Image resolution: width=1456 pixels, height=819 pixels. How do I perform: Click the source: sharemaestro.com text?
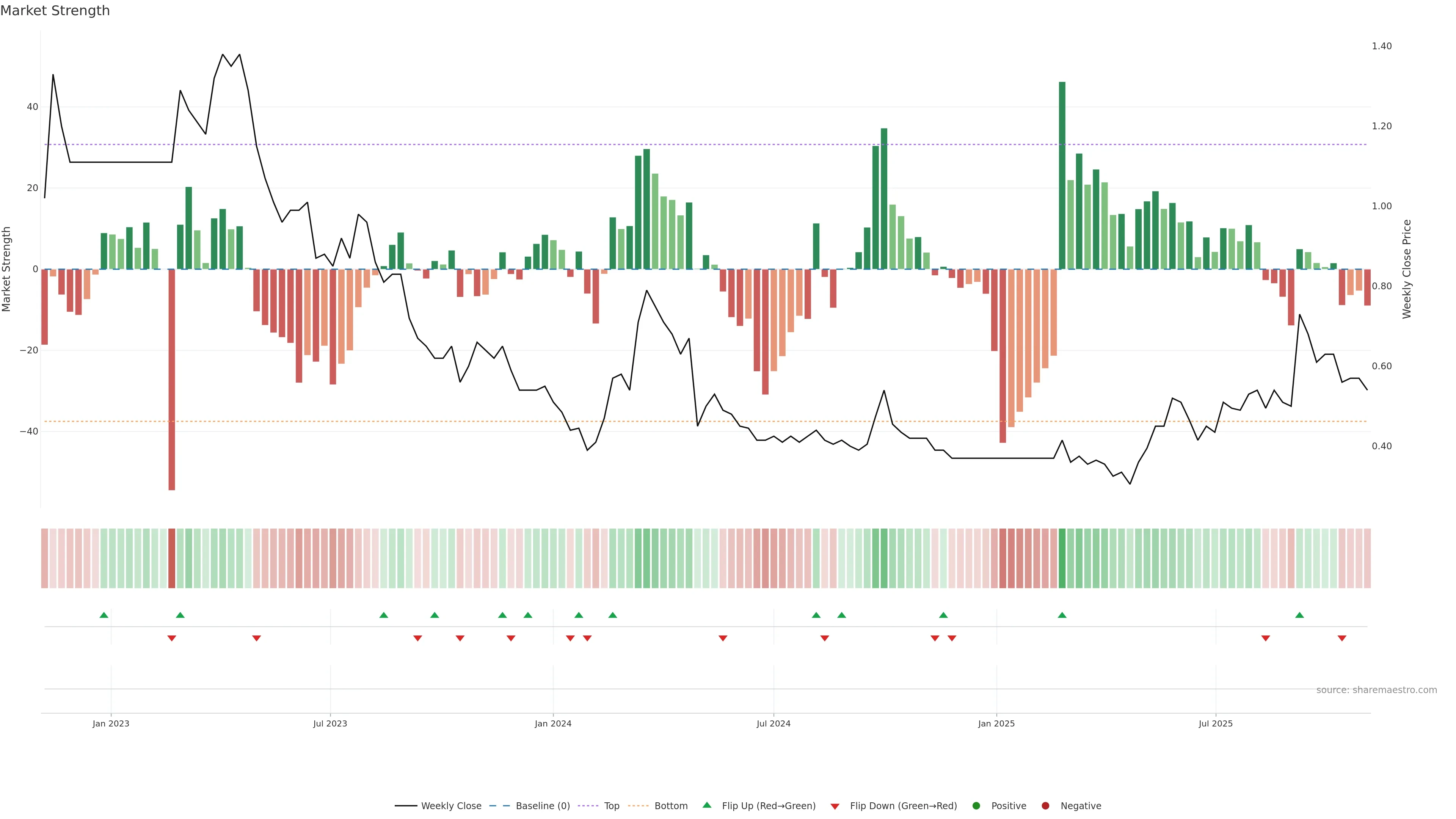click(1376, 690)
